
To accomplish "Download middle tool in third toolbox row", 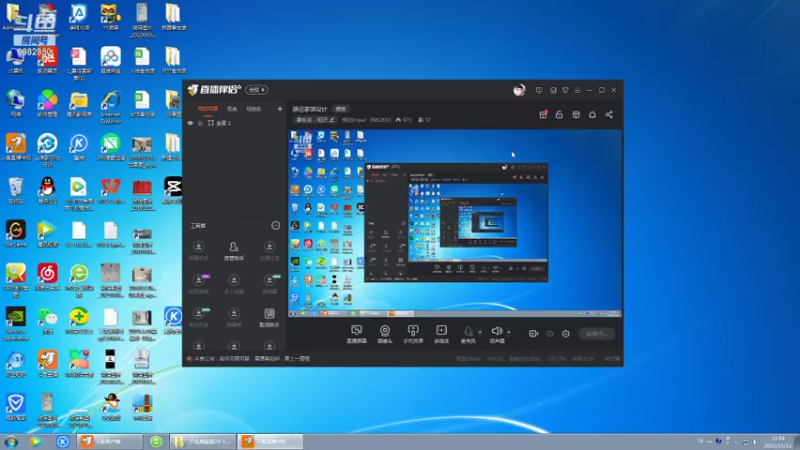I will pos(234,317).
